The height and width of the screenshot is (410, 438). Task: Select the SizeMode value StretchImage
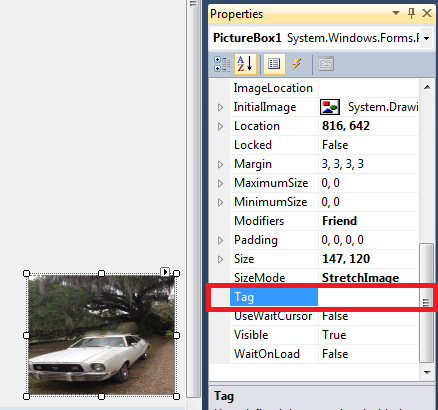[x=360, y=278]
